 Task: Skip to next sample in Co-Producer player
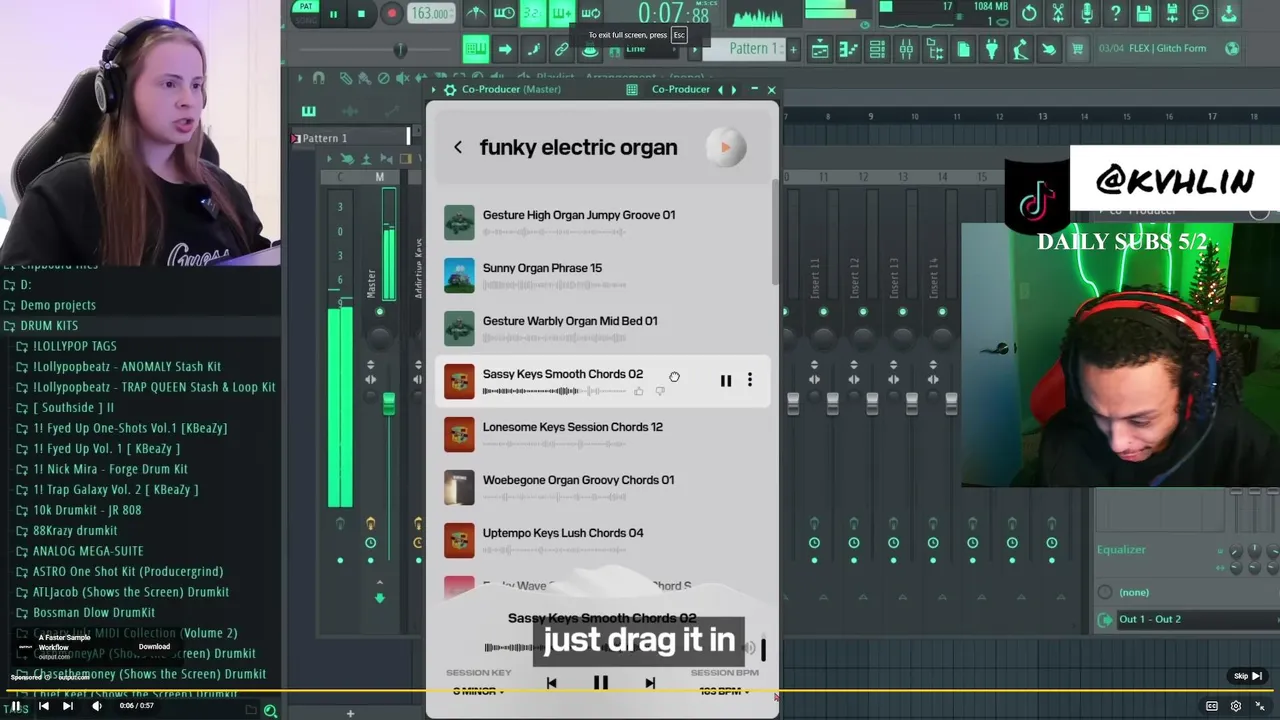(x=650, y=683)
